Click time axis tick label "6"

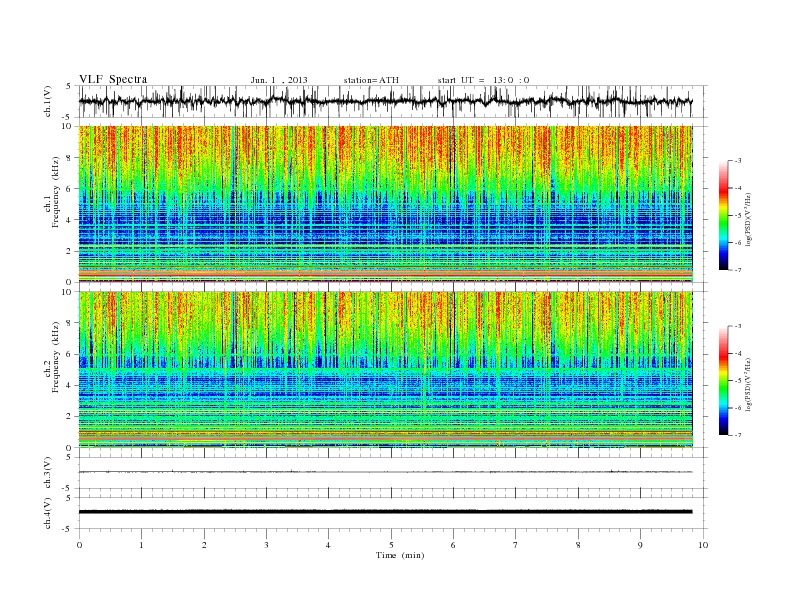coord(453,545)
